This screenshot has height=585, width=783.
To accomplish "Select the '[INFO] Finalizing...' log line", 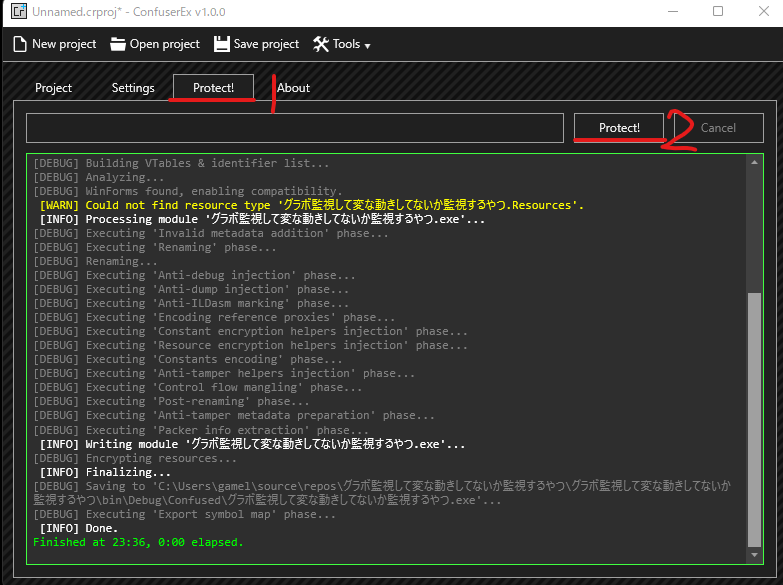I will 105,472.
